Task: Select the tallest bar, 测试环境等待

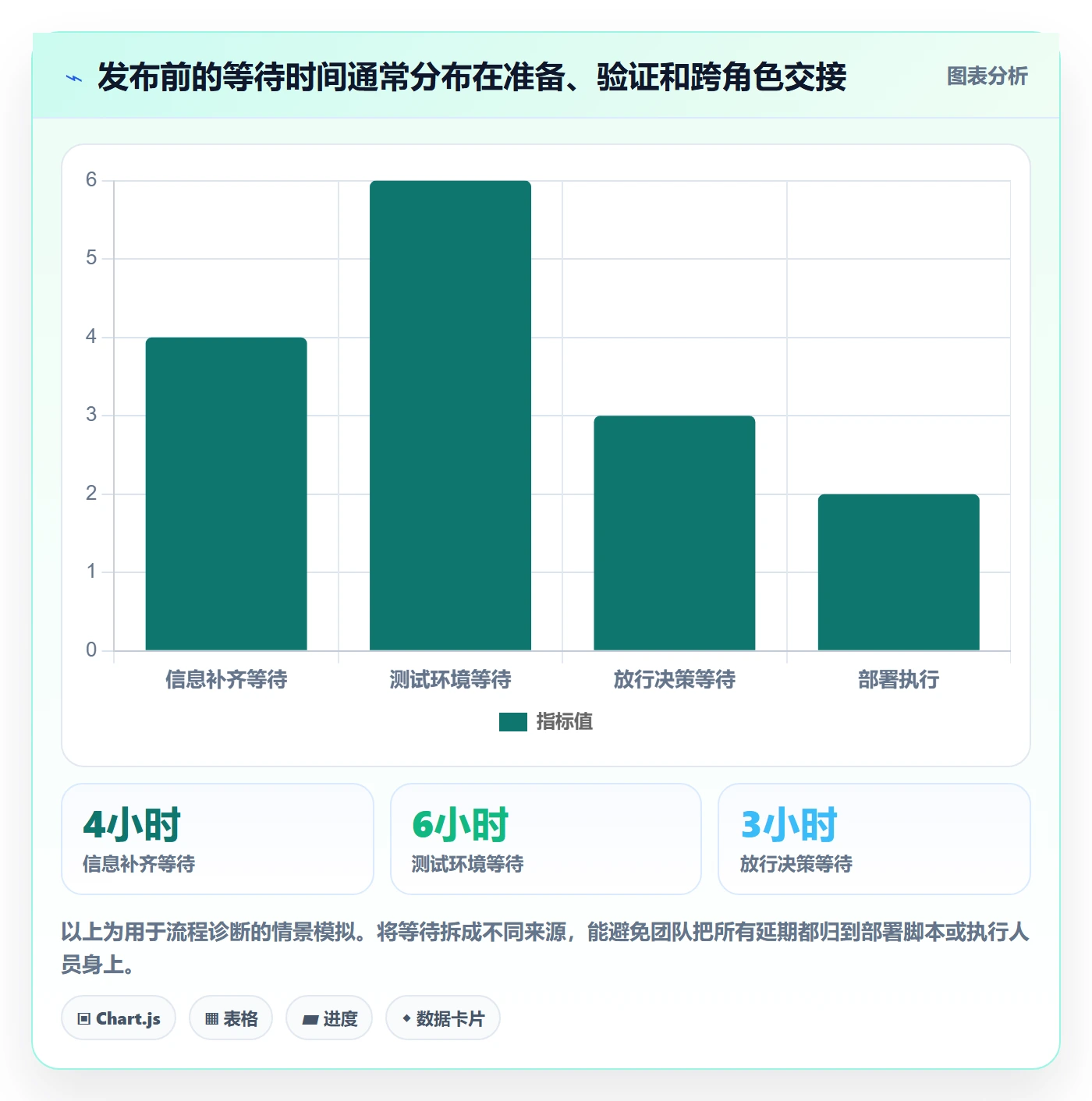Action: (x=450, y=416)
